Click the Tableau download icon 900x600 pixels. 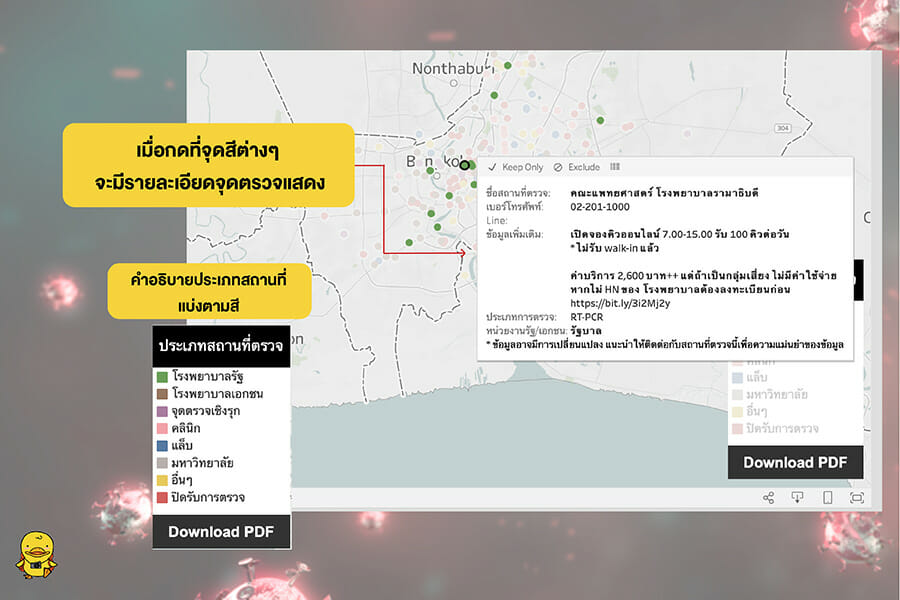coord(797,497)
